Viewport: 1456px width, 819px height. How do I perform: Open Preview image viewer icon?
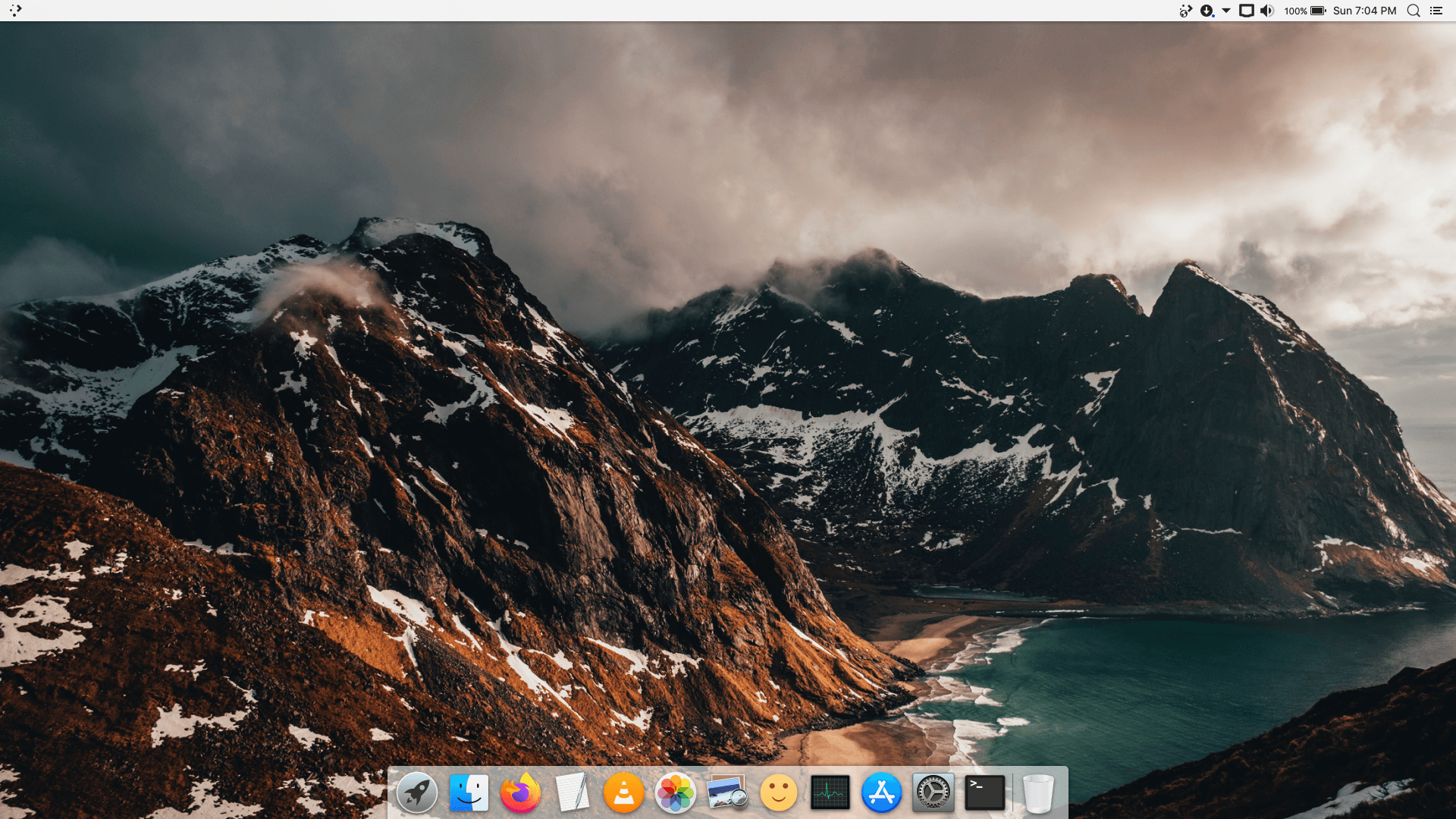726,792
